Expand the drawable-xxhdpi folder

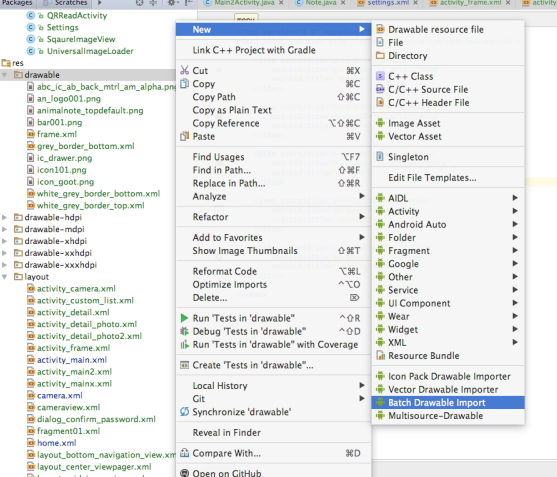pyautogui.click(x=5, y=253)
